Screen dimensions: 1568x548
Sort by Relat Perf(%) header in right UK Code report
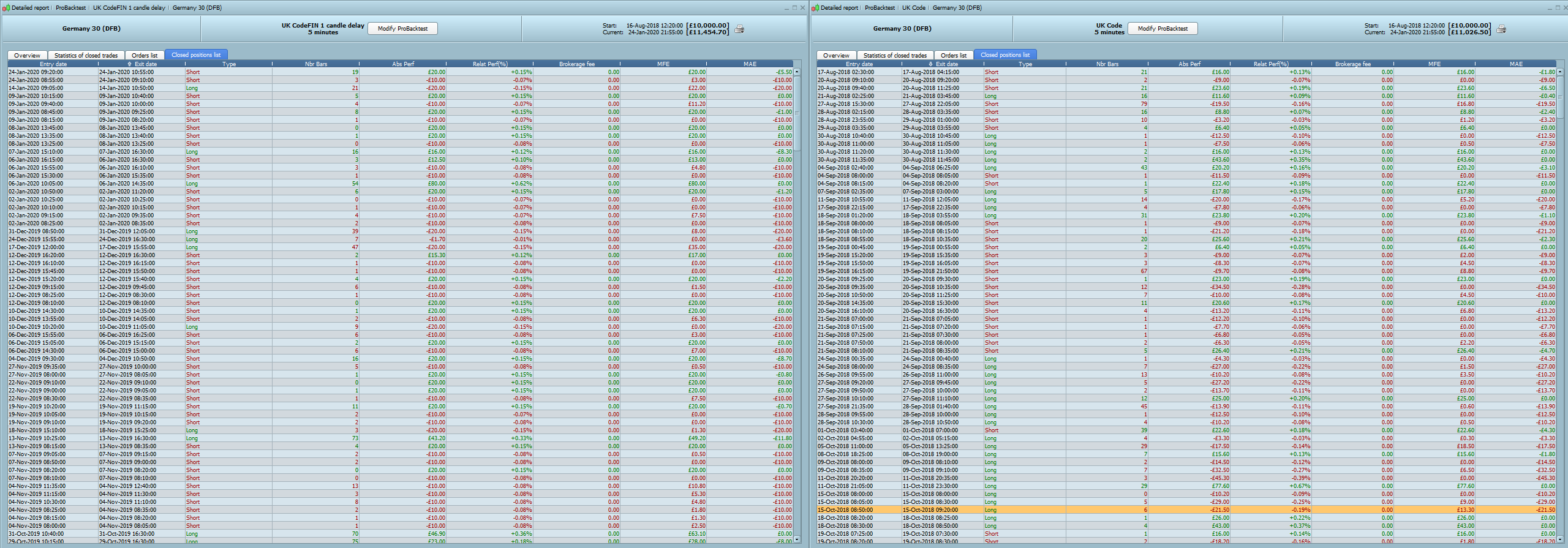[x=1271, y=64]
